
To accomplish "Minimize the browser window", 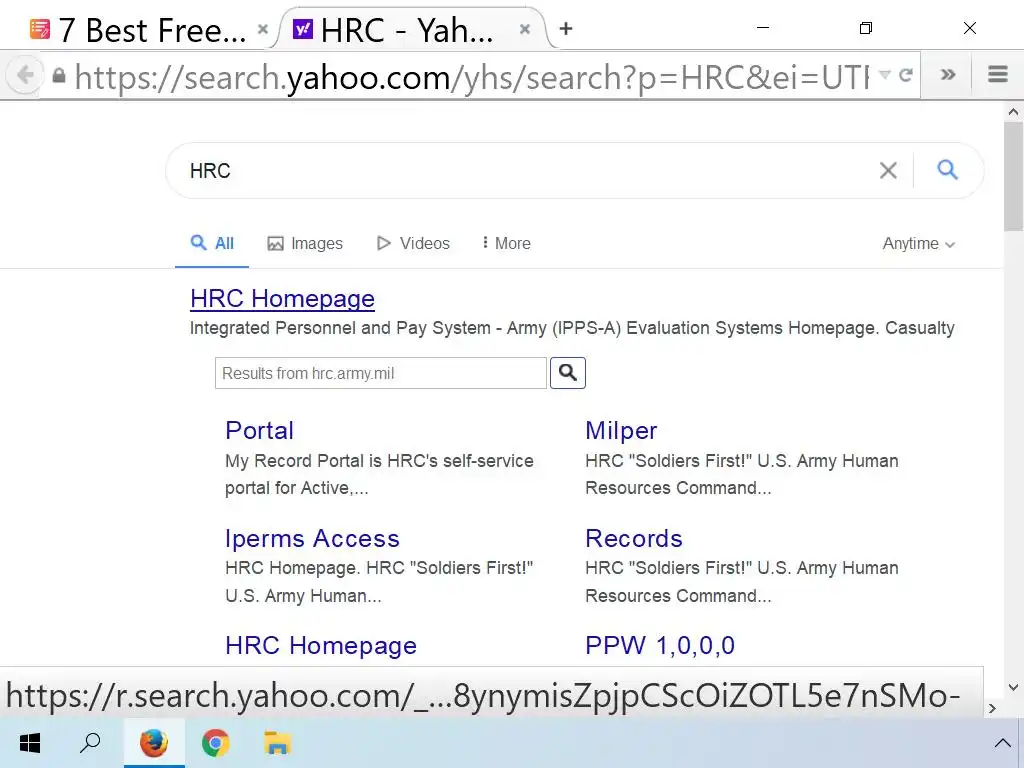I will pyautogui.click(x=762, y=27).
